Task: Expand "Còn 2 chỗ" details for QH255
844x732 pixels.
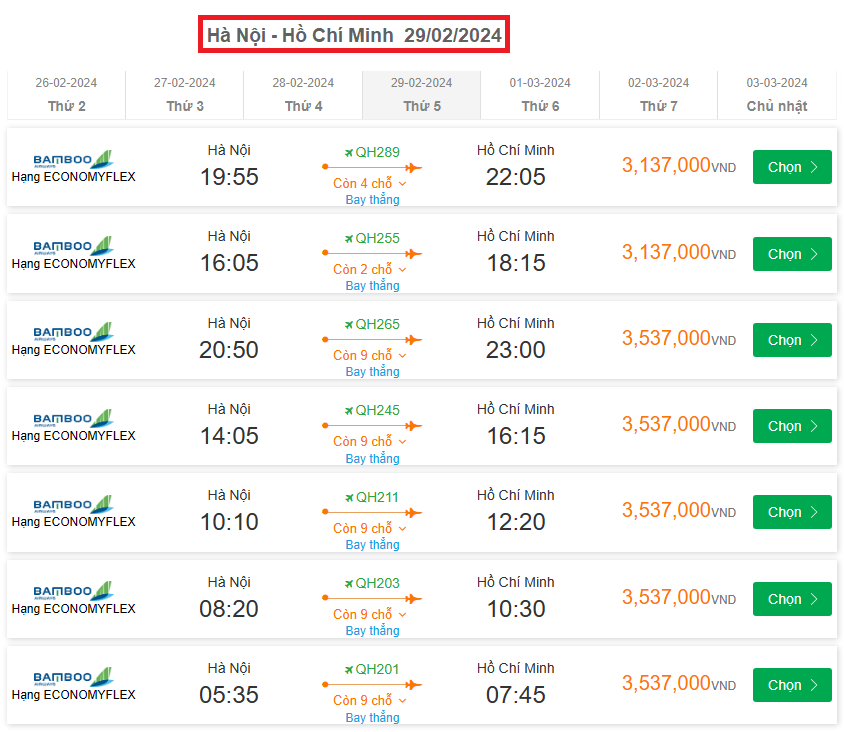Action: tap(370, 270)
